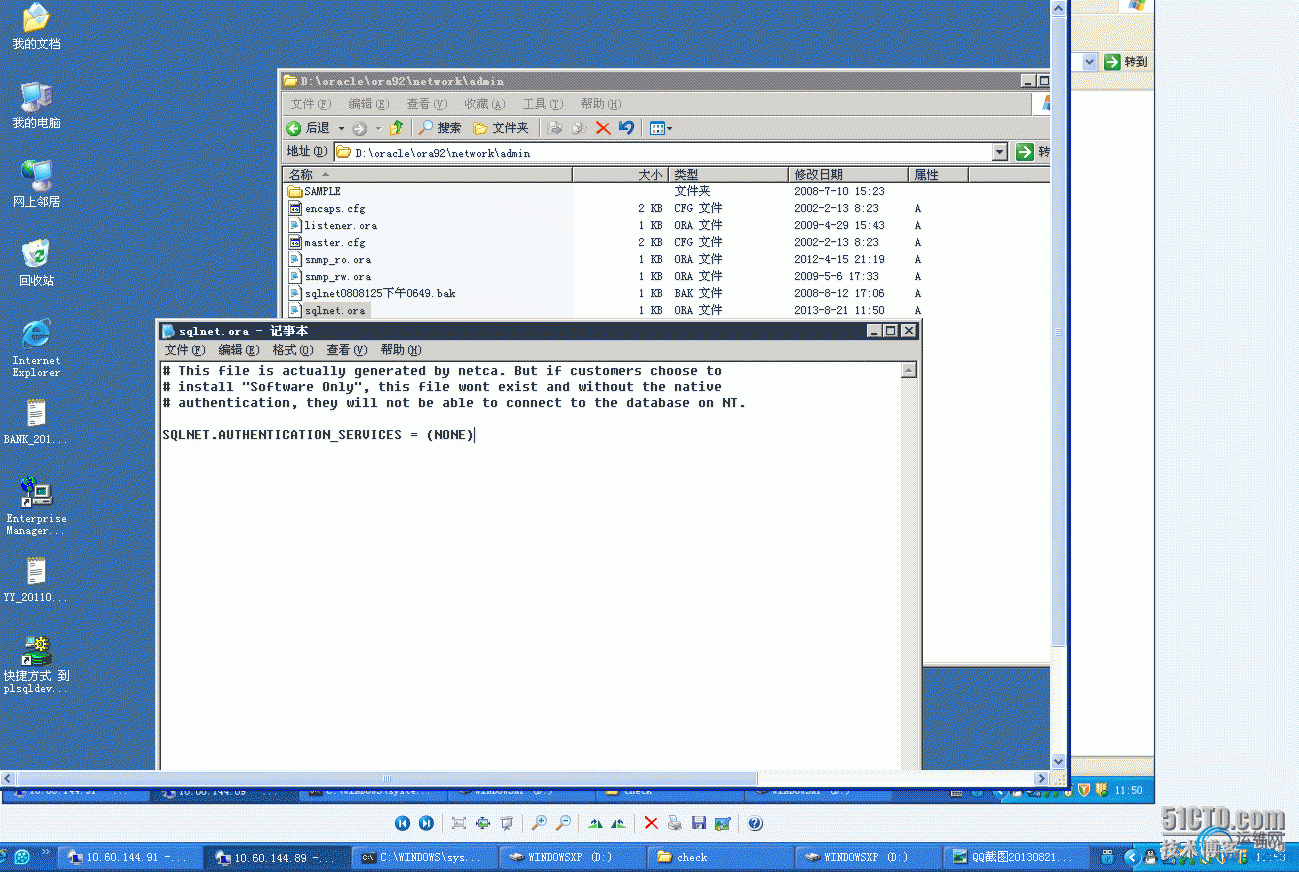Screen dimensions: 1299x872
Task: Click the floppy disk save icon
Action: coord(699,823)
